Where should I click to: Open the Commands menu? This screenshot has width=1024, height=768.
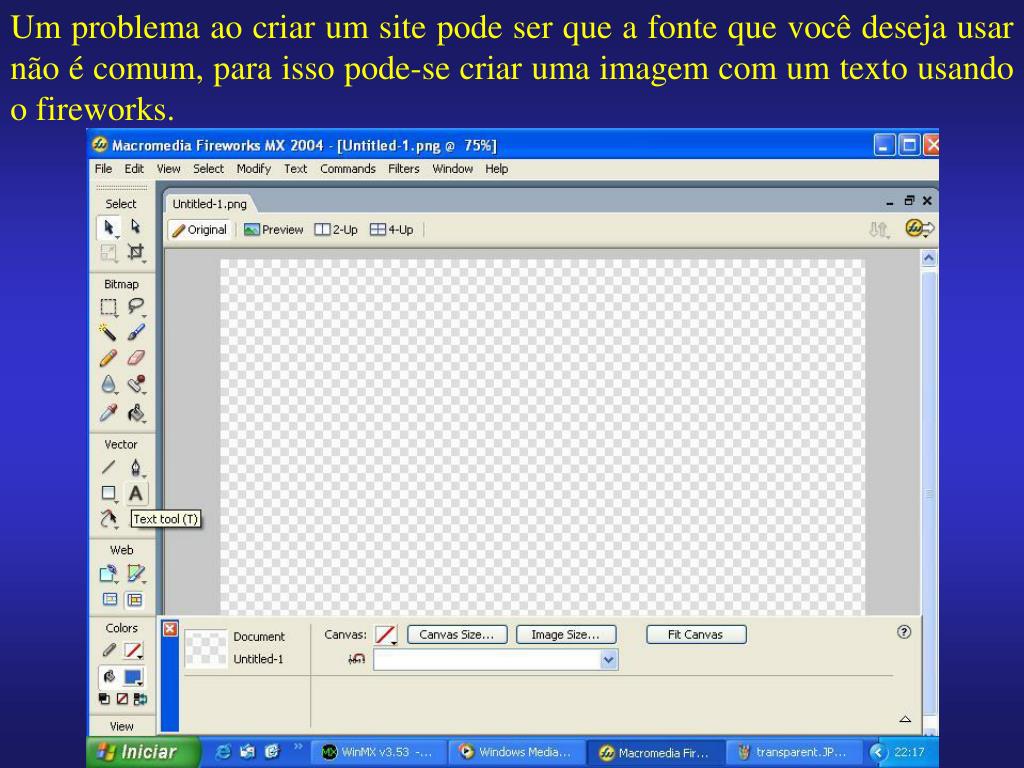(x=347, y=168)
